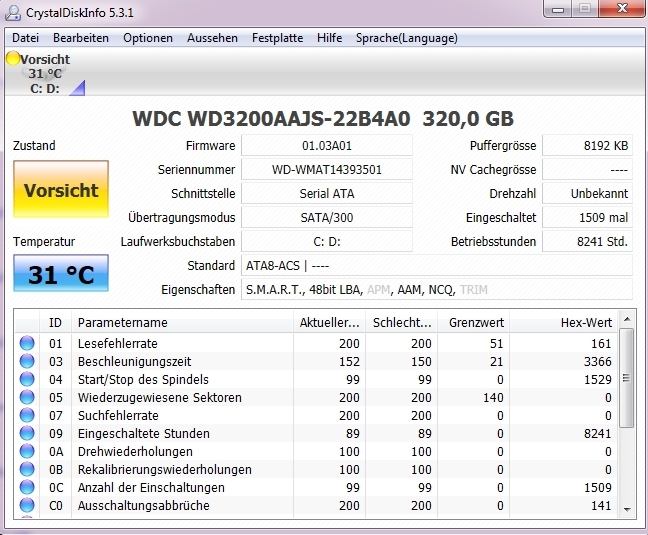Click the scroll down arrow of SMART list
Screen dimensions: 648x535
coord(627,509)
